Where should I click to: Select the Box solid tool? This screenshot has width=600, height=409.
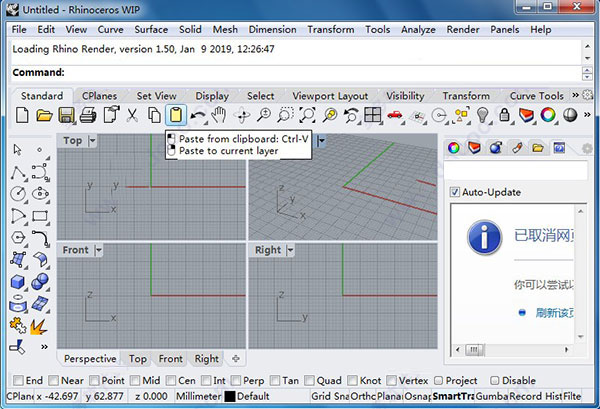(18, 282)
